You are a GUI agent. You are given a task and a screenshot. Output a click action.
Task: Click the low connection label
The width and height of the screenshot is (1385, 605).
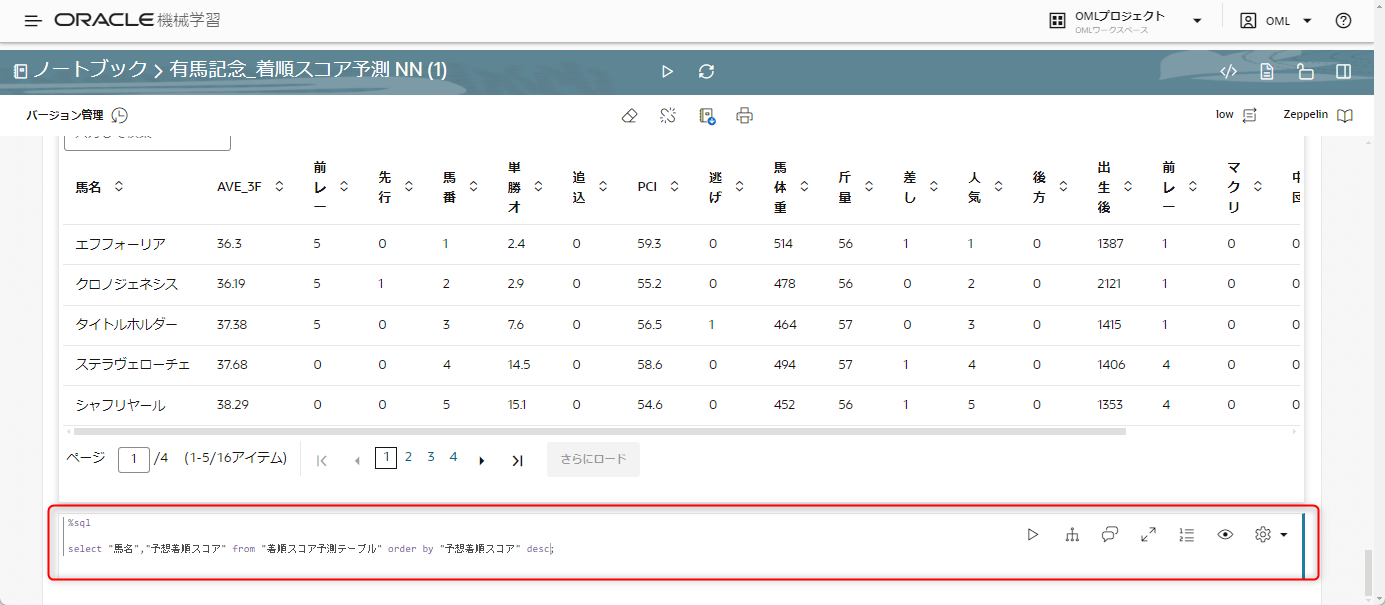pos(1225,115)
